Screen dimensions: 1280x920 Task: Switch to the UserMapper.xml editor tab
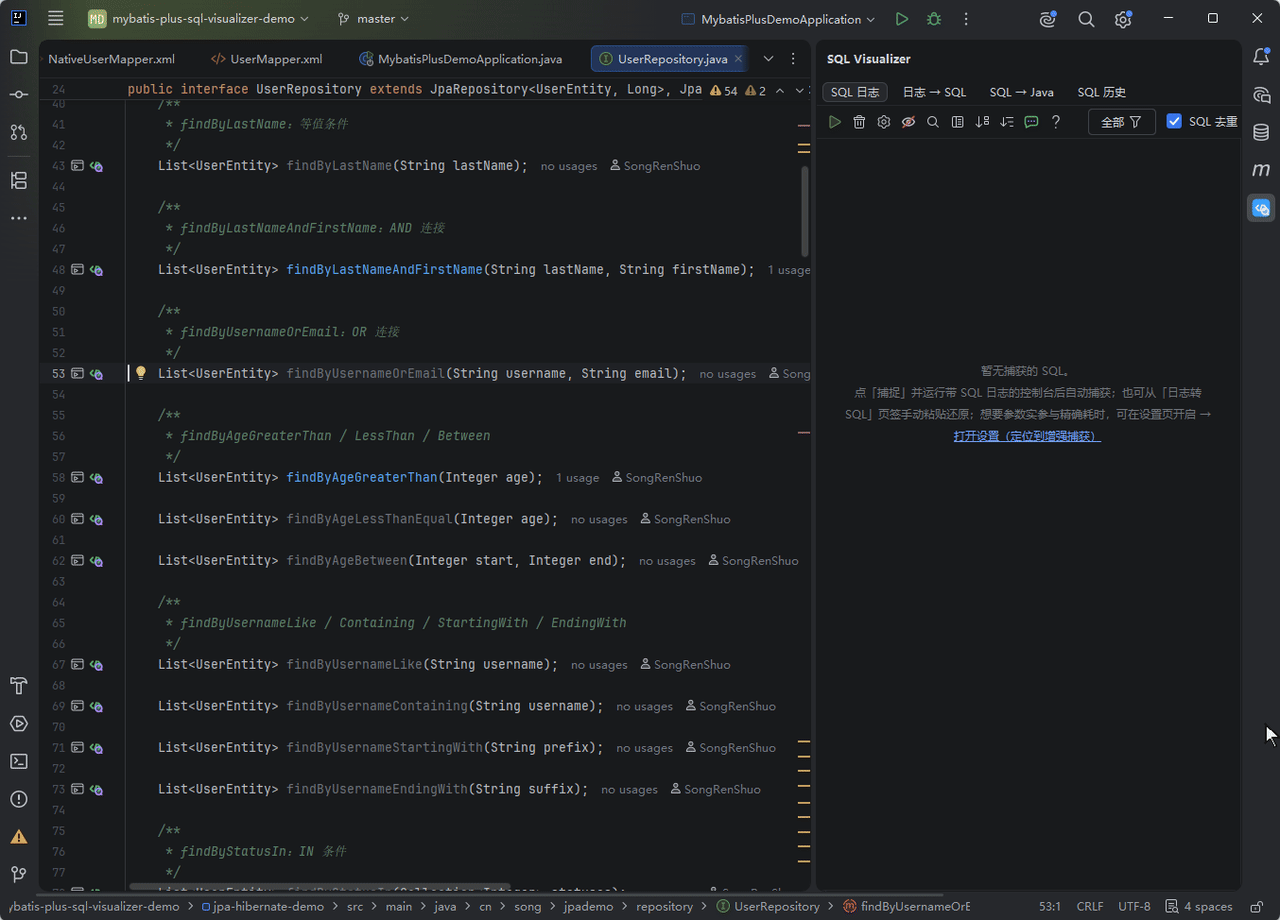pyautogui.click(x=267, y=59)
